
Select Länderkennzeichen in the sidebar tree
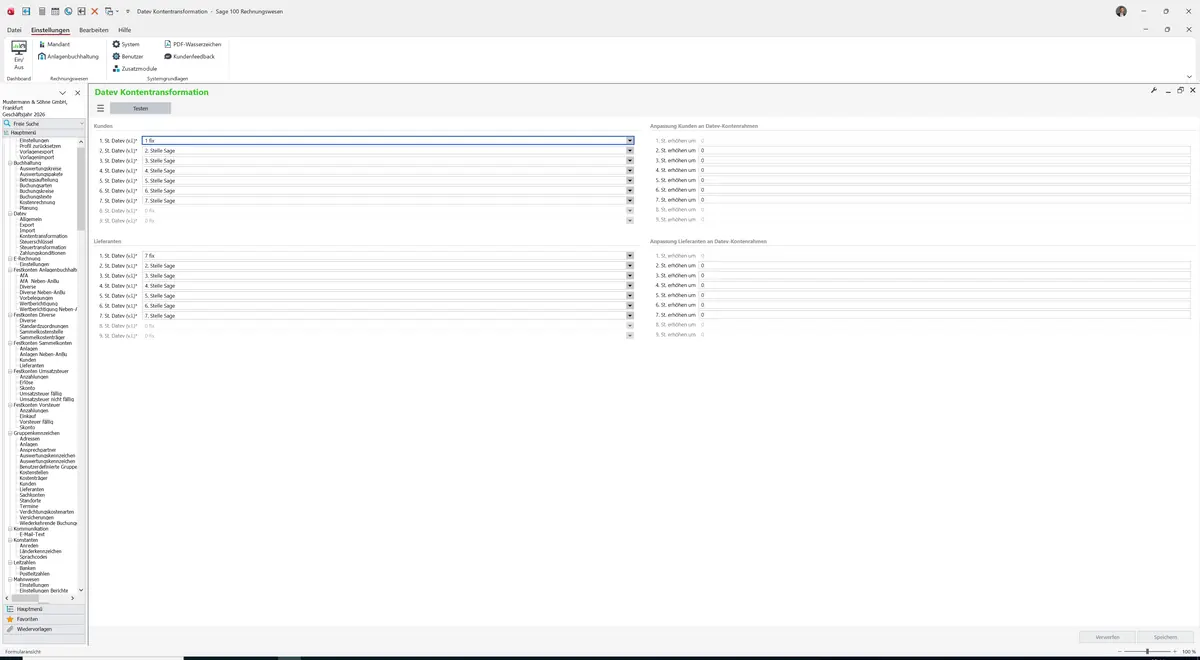coord(40,551)
